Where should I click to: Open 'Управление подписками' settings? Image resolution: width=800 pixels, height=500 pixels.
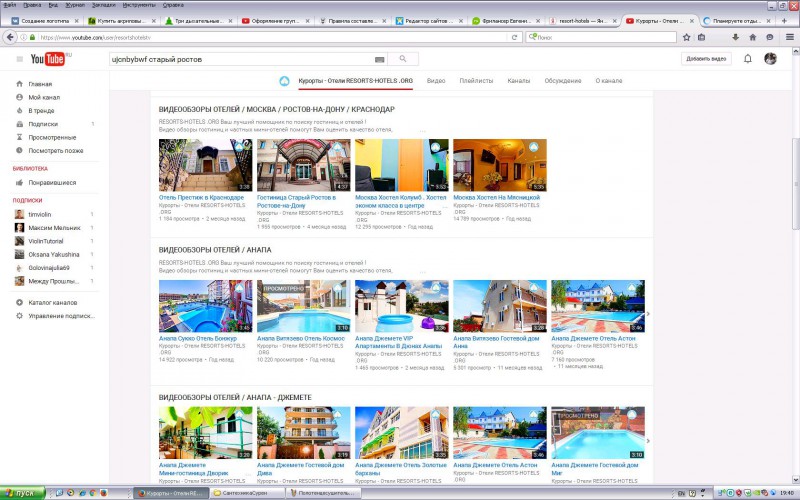61,316
